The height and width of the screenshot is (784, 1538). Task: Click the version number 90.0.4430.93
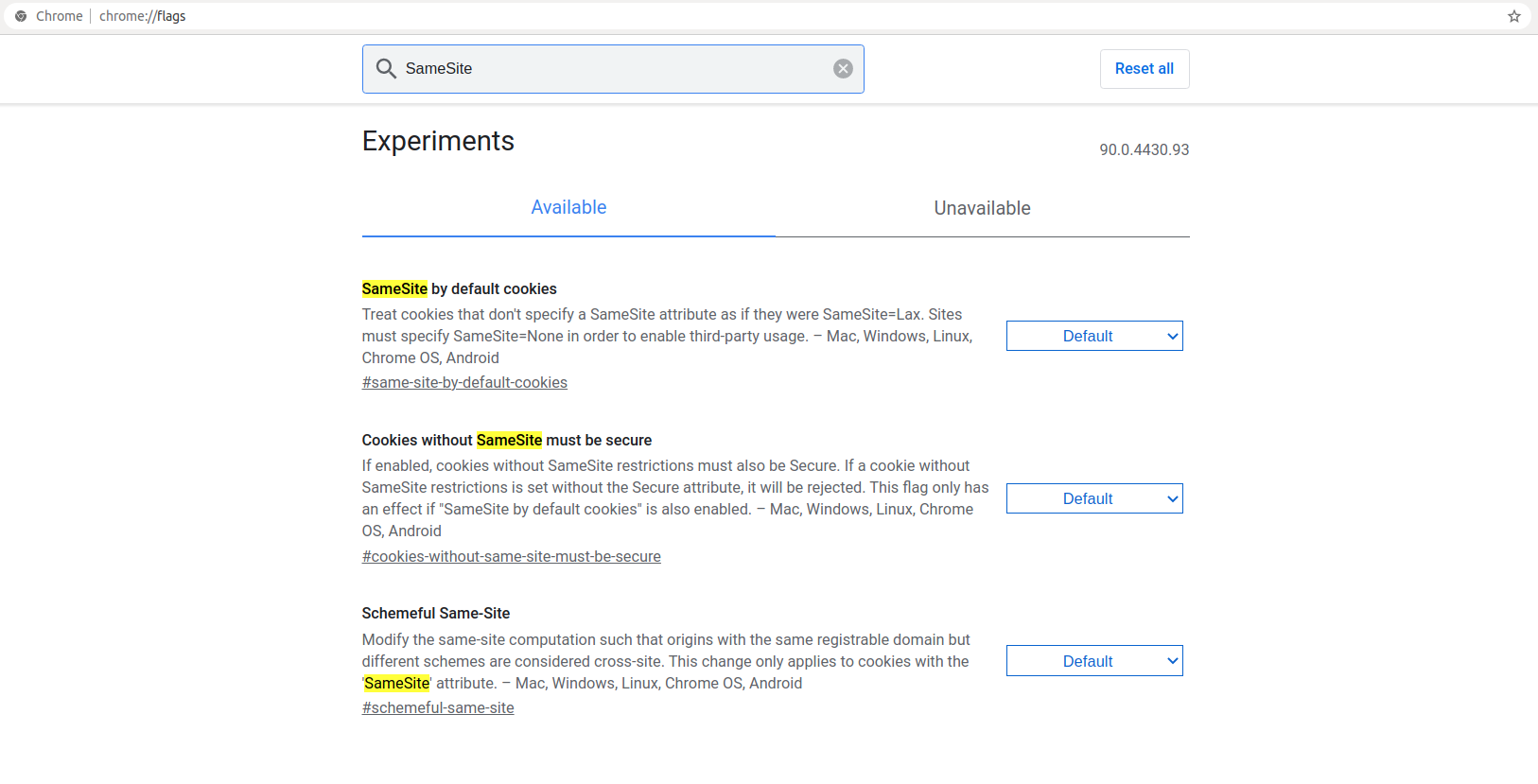[1144, 149]
